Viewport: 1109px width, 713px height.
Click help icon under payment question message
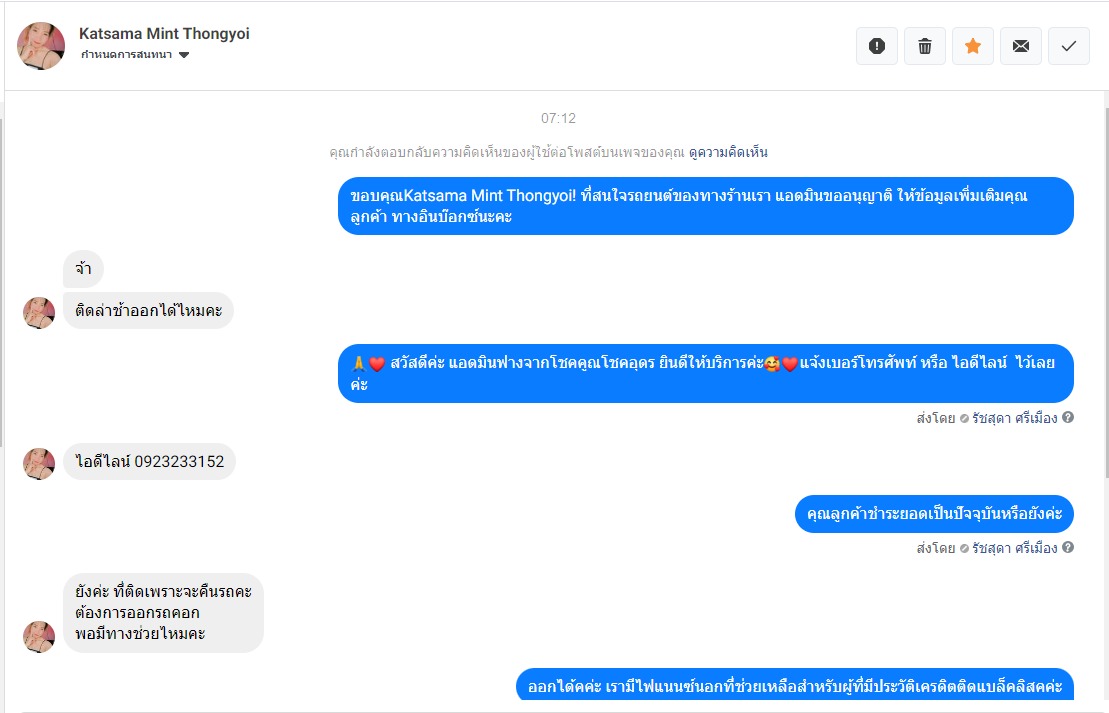1068,547
